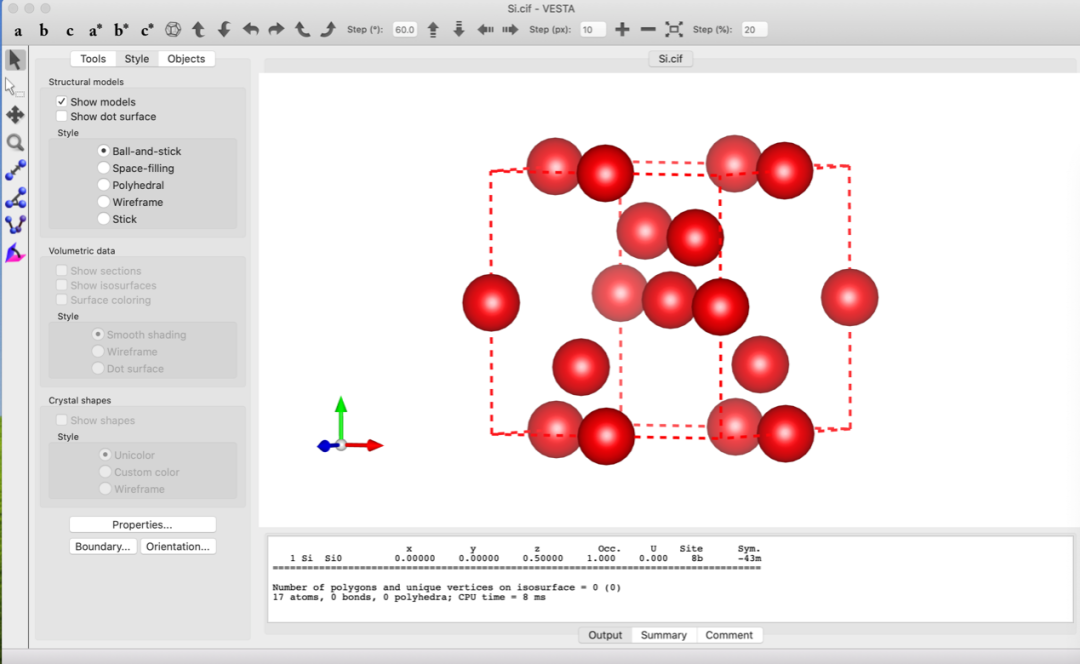The image size is (1080, 664).
Task: Select Smooth shading for volumetric data
Action: (x=98, y=334)
